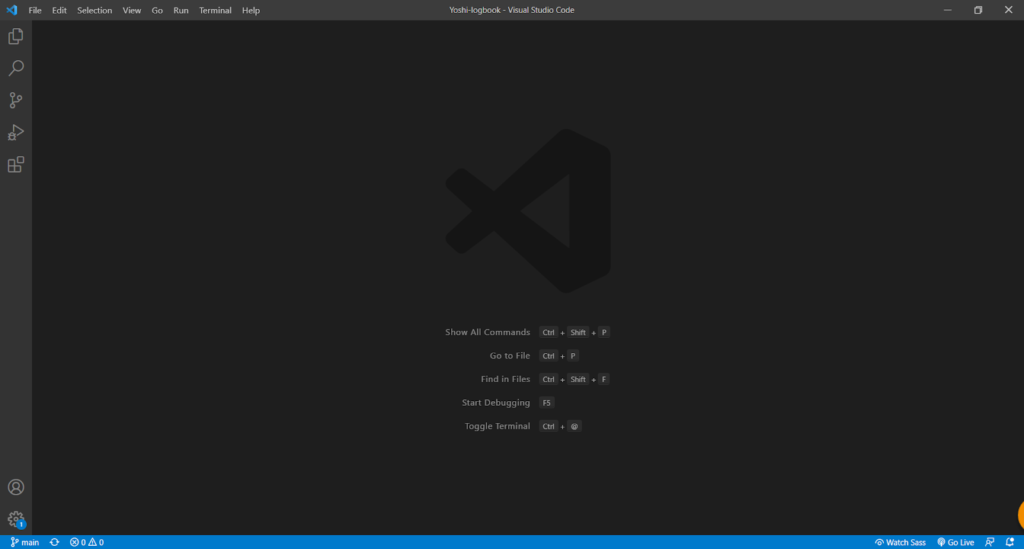This screenshot has height=549, width=1024.
Task: Click the synchronize changes icon in status bar
Action: coord(54,542)
